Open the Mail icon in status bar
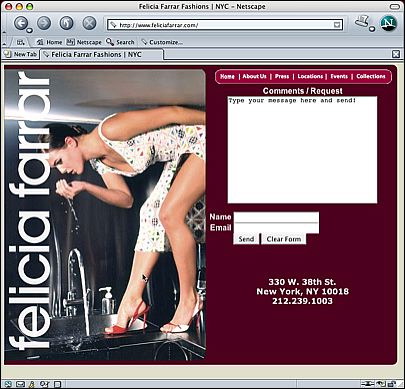This screenshot has height=389, width=405. pyautogui.click(x=20, y=385)
